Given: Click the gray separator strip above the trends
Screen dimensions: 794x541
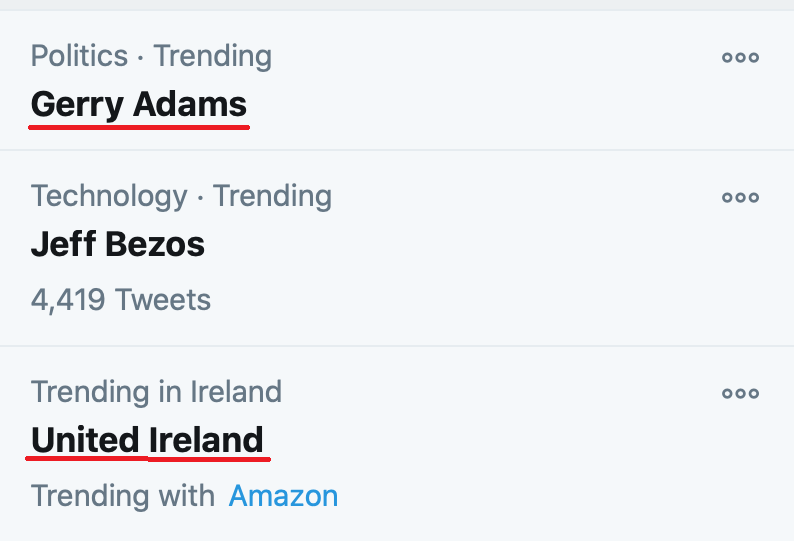Looking at the screenshot, I should click(x=397, y=5).
